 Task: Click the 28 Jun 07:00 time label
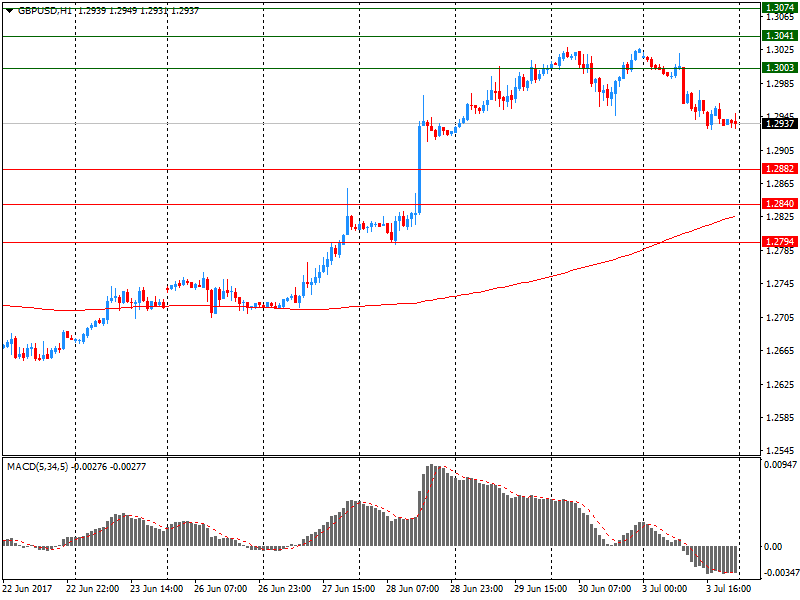(x=412, y=589)
